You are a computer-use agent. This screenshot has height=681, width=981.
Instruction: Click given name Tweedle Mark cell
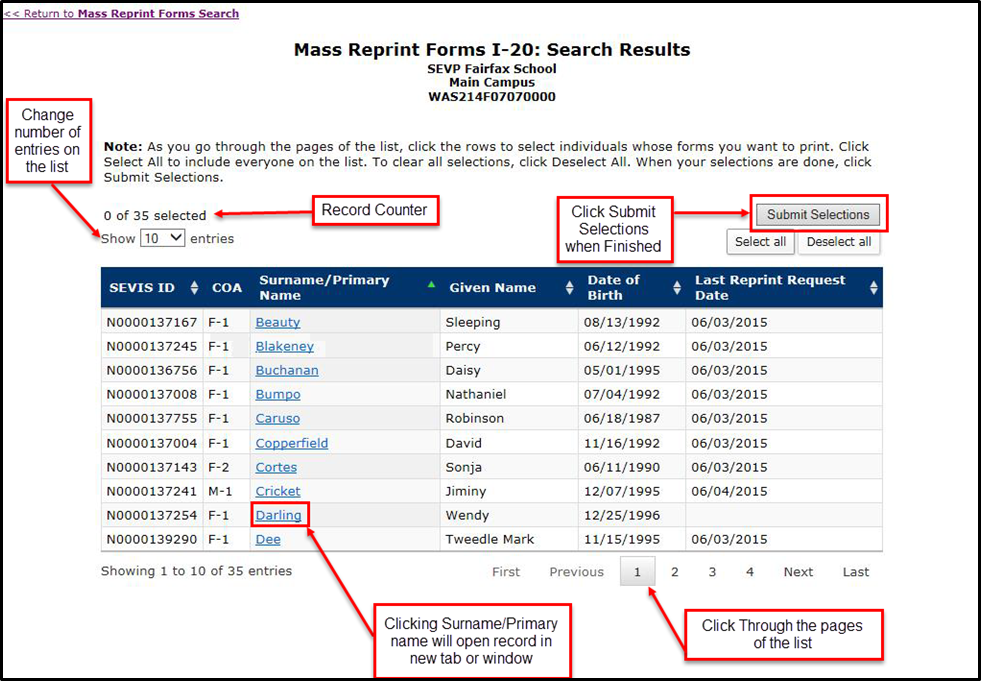tap(509, 540)
